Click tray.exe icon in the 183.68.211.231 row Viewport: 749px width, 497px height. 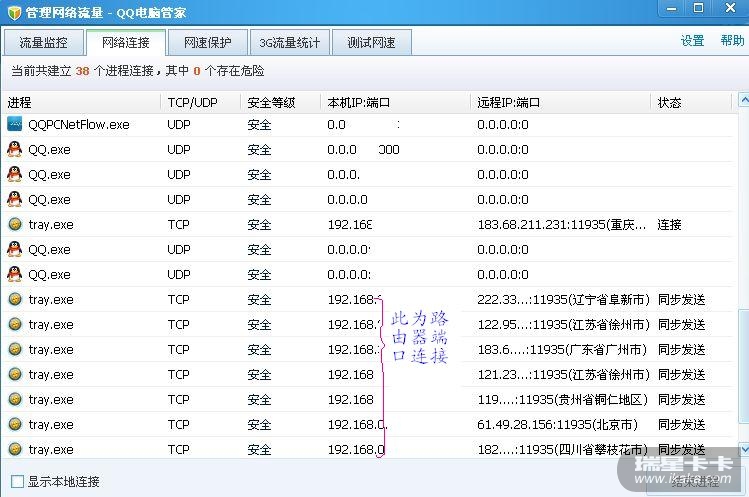coord(15,224)
